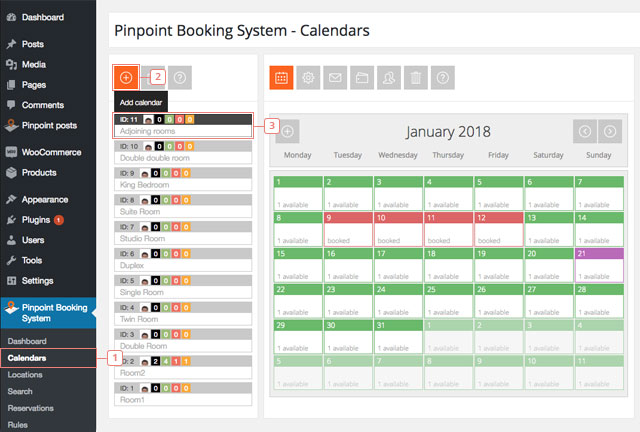Click January 24 day cell

[399, 301]
